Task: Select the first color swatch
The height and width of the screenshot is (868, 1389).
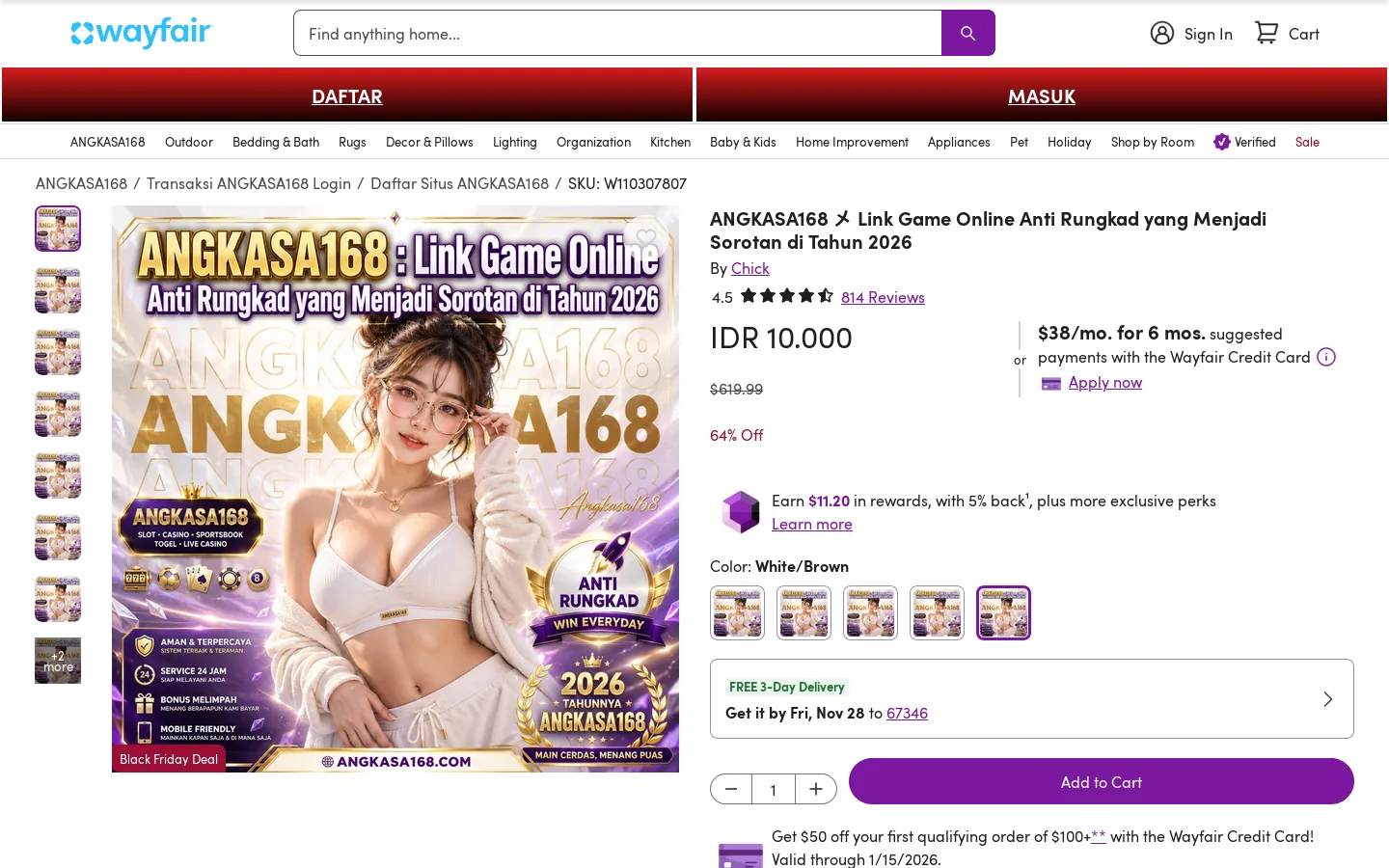Action: coord(738,612)
